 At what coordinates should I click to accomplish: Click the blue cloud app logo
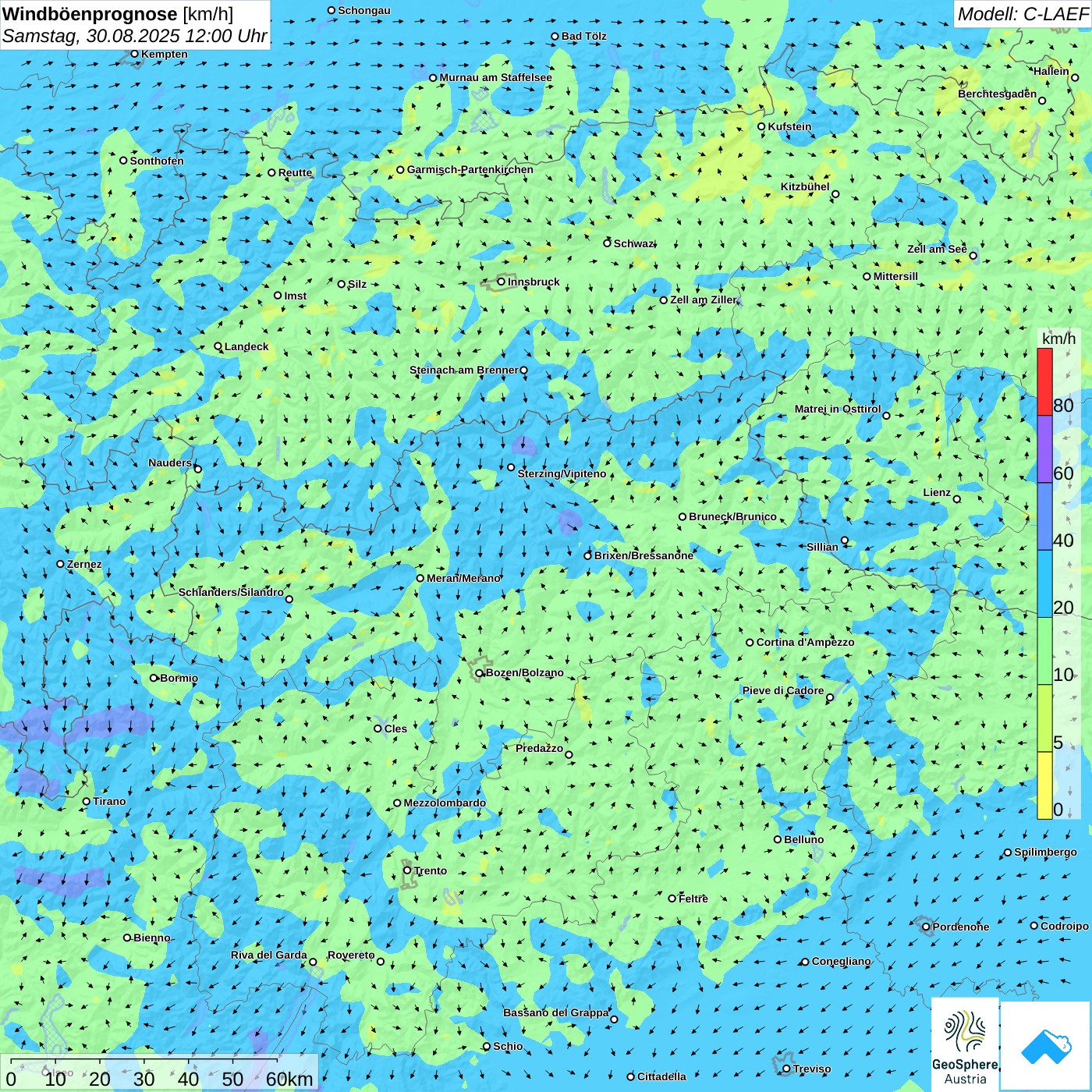pos(1046,1047)
